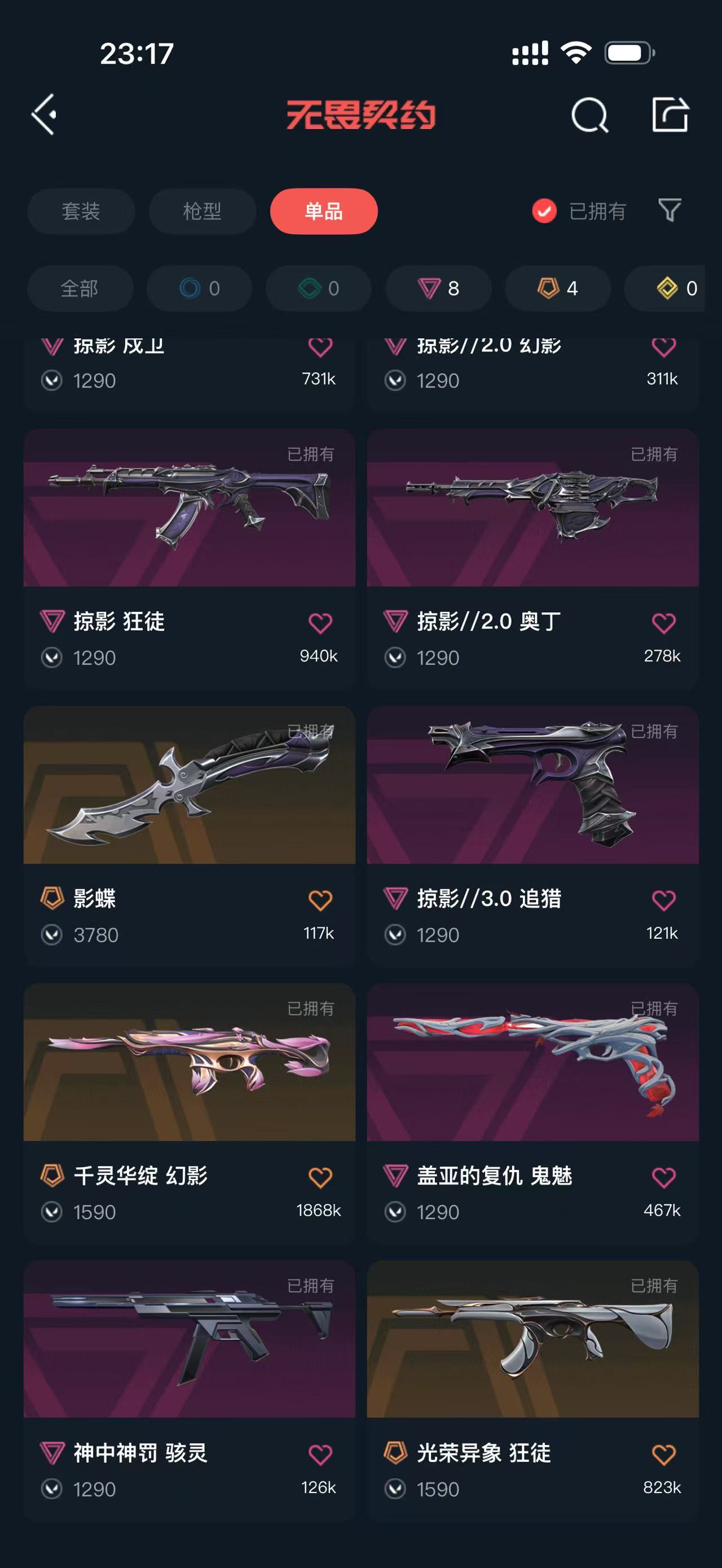Favorite the 掠影 狂徒 skin heart
The height and width of the screenshot is (1568, 722).
click(320, 622)
